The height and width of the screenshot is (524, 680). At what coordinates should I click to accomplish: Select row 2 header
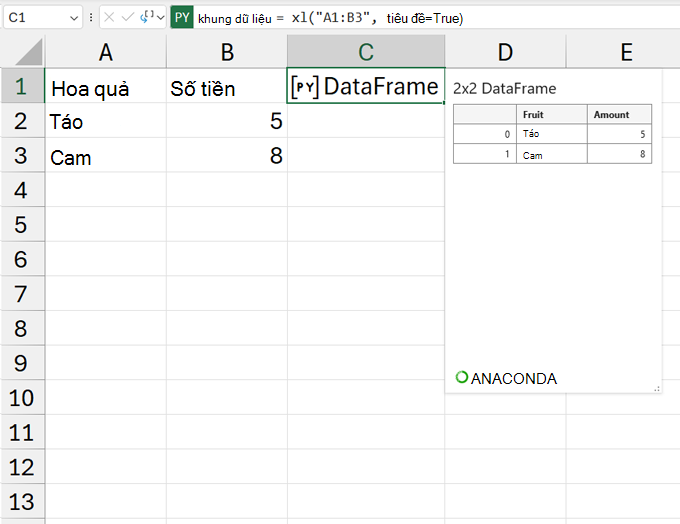22,121
